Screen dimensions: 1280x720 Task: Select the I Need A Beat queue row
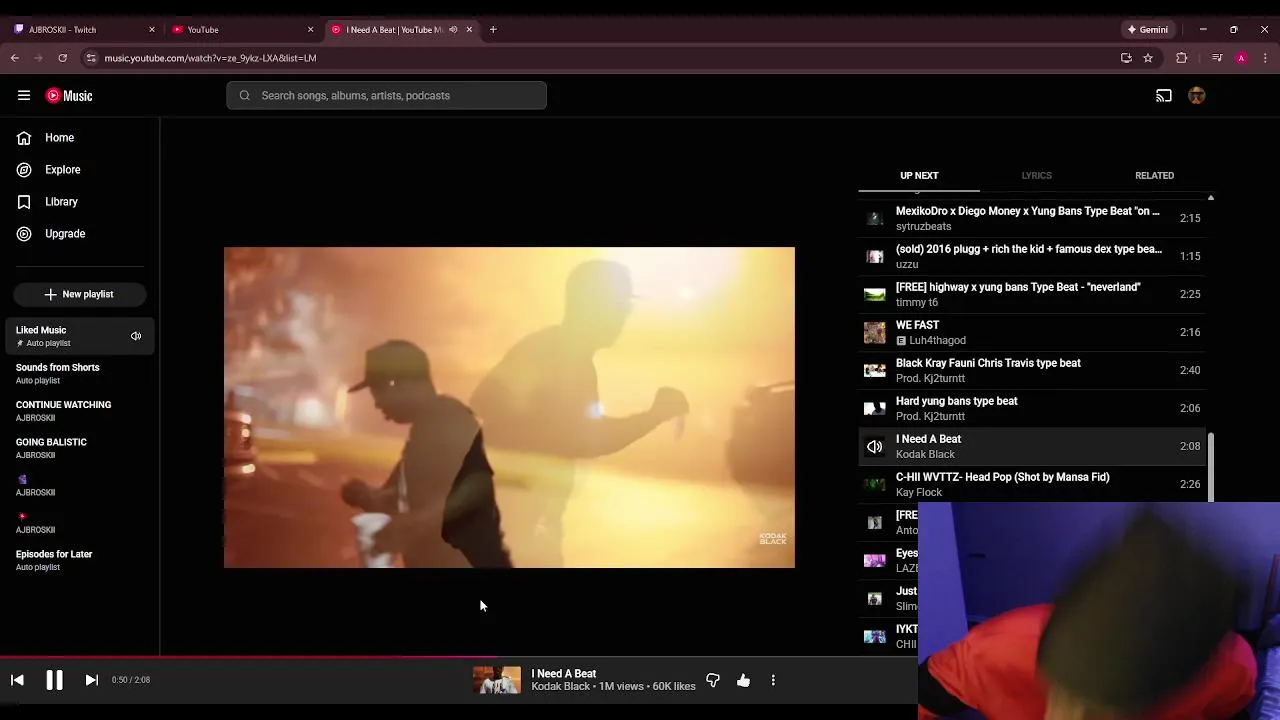[x=1032, y=446]
